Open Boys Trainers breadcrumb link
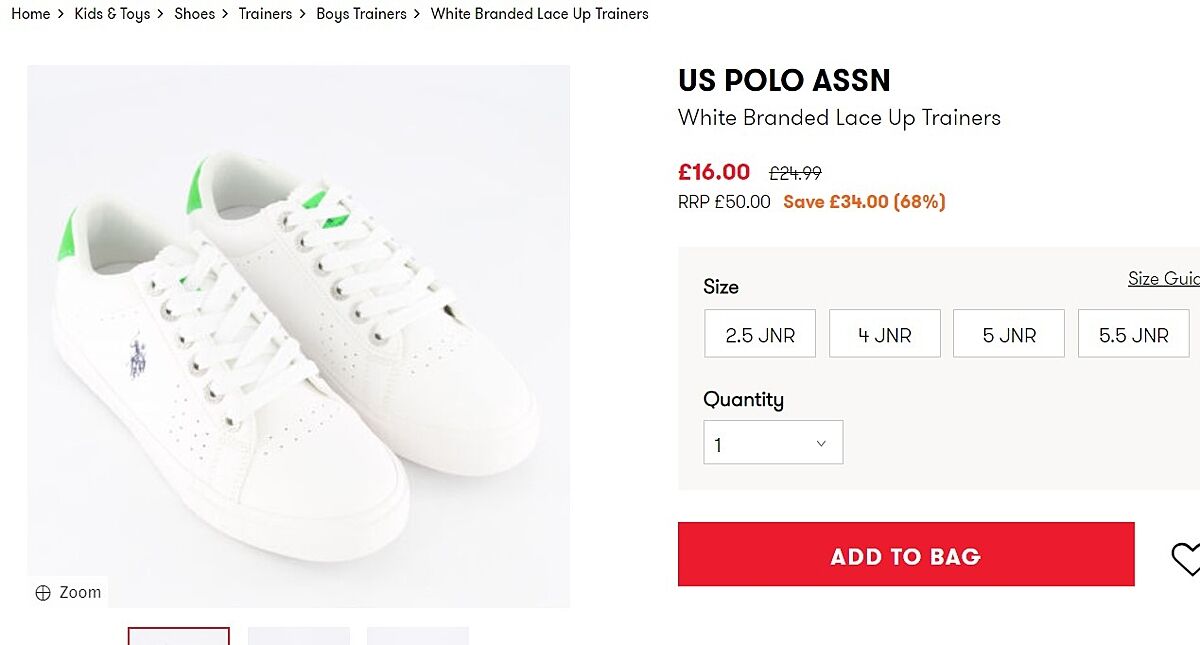 [x=361, y=14]
